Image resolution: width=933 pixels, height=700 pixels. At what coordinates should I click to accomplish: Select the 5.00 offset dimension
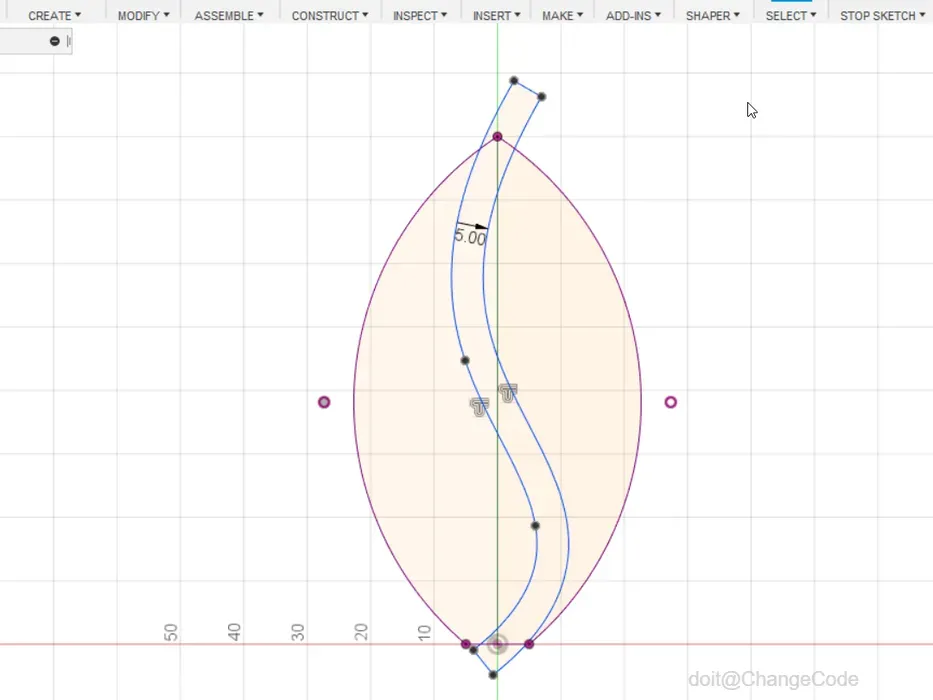point(470,238)
